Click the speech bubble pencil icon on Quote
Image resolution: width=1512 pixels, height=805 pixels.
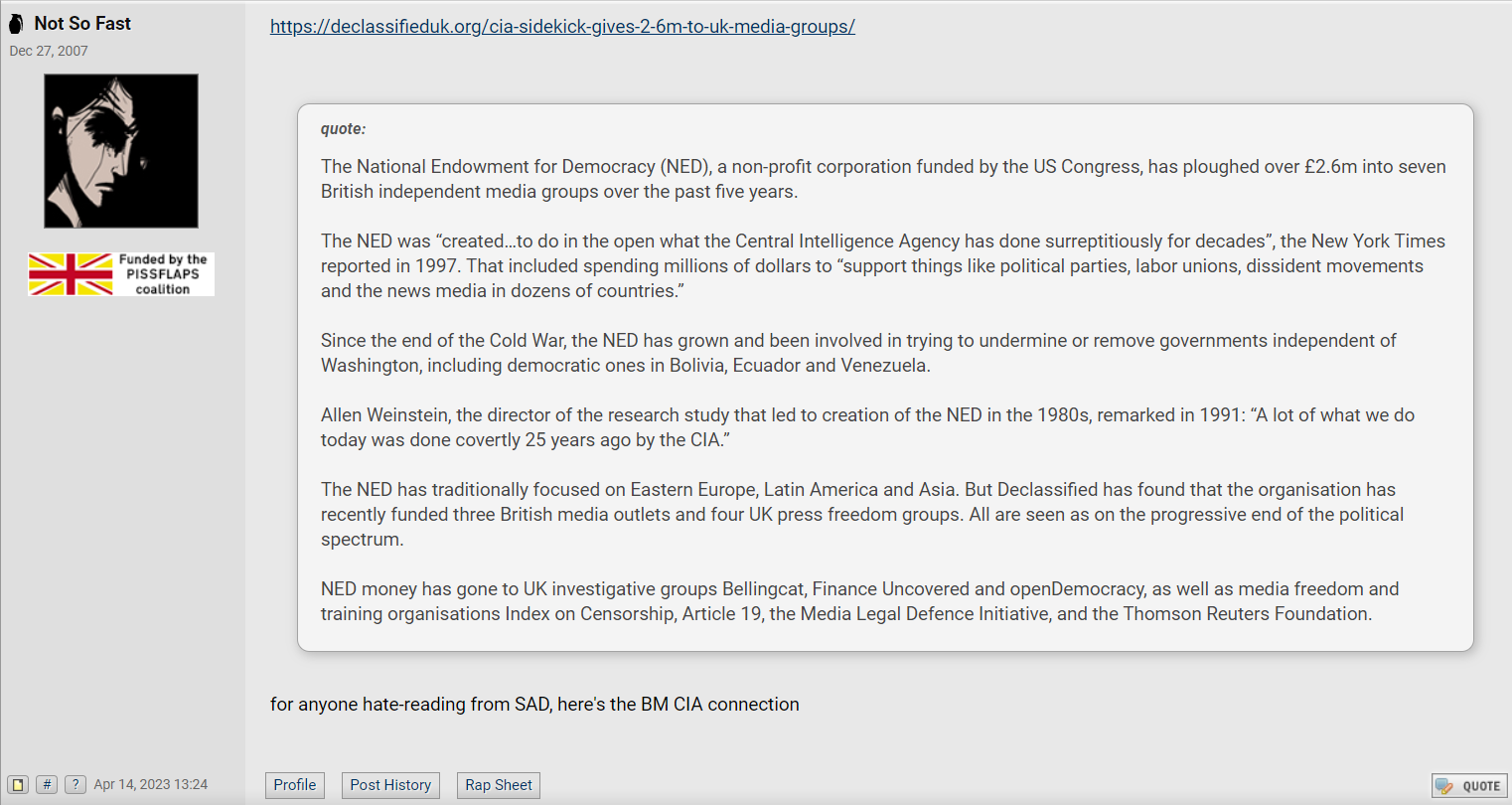coord(1445,786)
